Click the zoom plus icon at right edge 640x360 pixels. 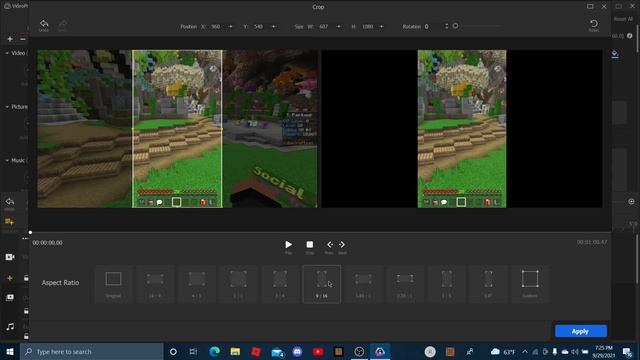point(631,202)
